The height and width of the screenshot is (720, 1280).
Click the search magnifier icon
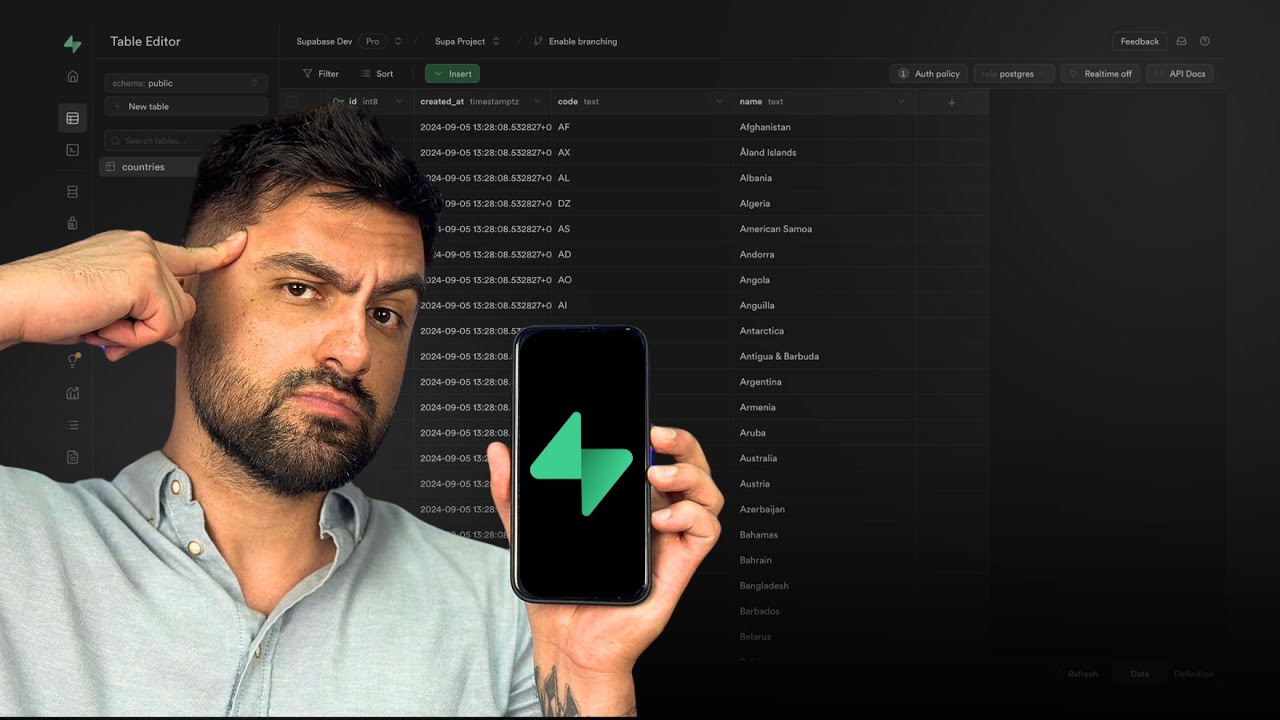click(116, 141)
